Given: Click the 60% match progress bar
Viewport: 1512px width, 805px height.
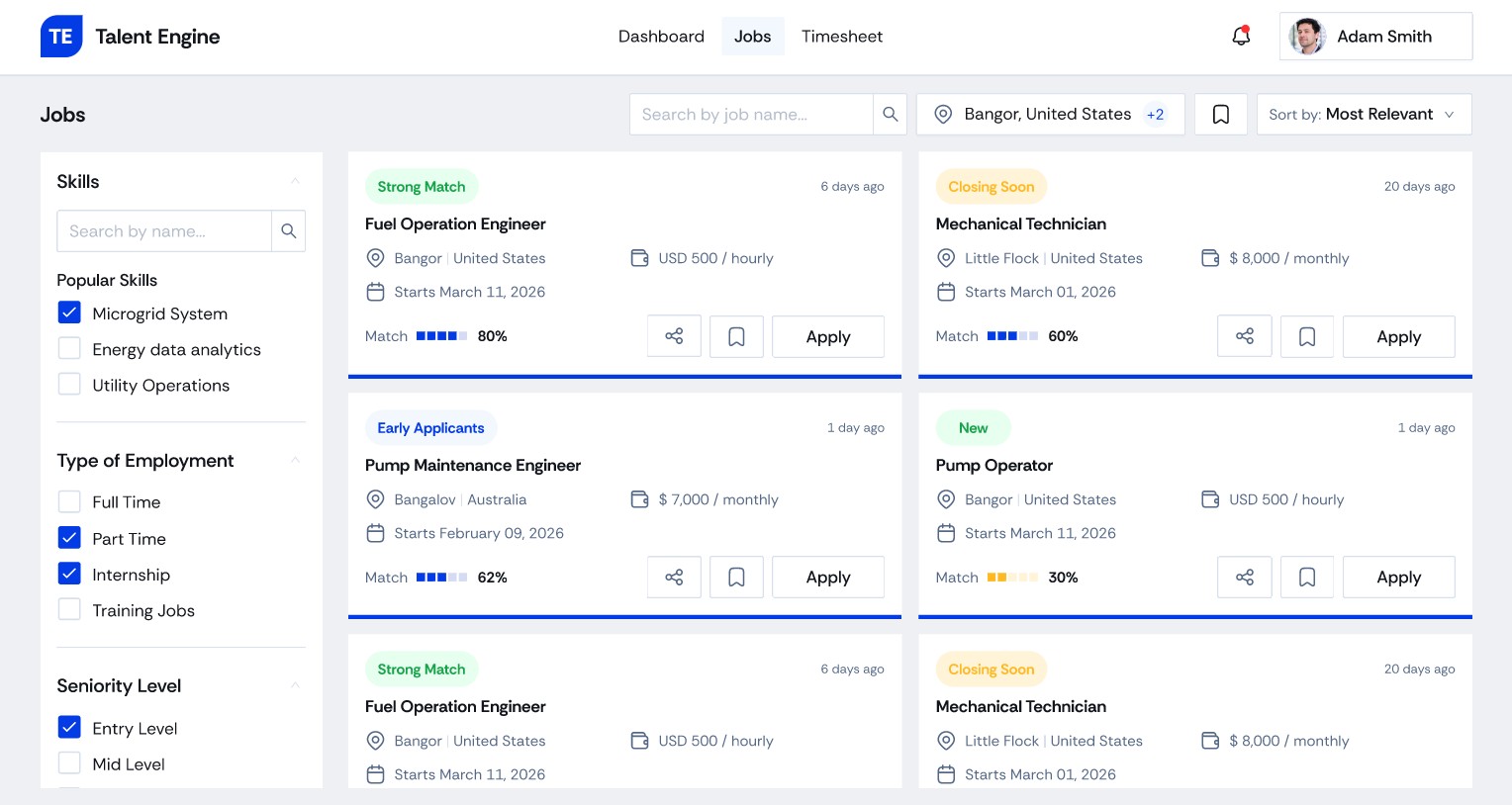Looking at the screenshot, I should click(1012, 336).
